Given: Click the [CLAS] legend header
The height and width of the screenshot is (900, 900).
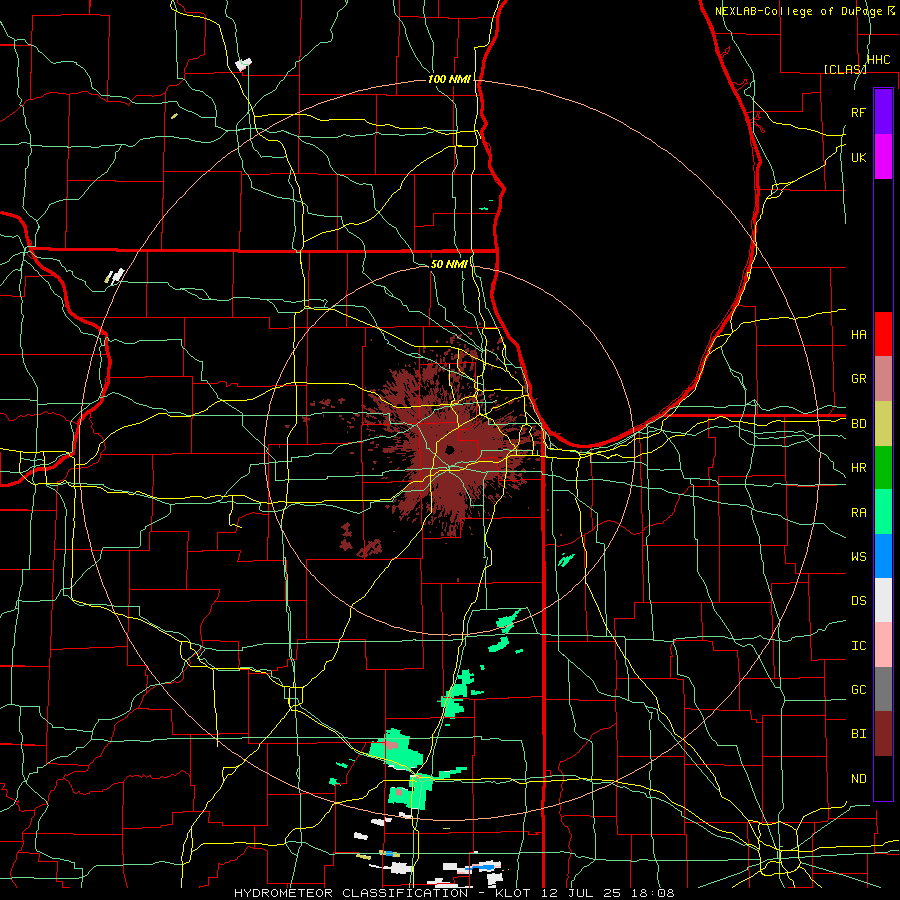Looking at the screenshot, I should click(x=845, y=69).
